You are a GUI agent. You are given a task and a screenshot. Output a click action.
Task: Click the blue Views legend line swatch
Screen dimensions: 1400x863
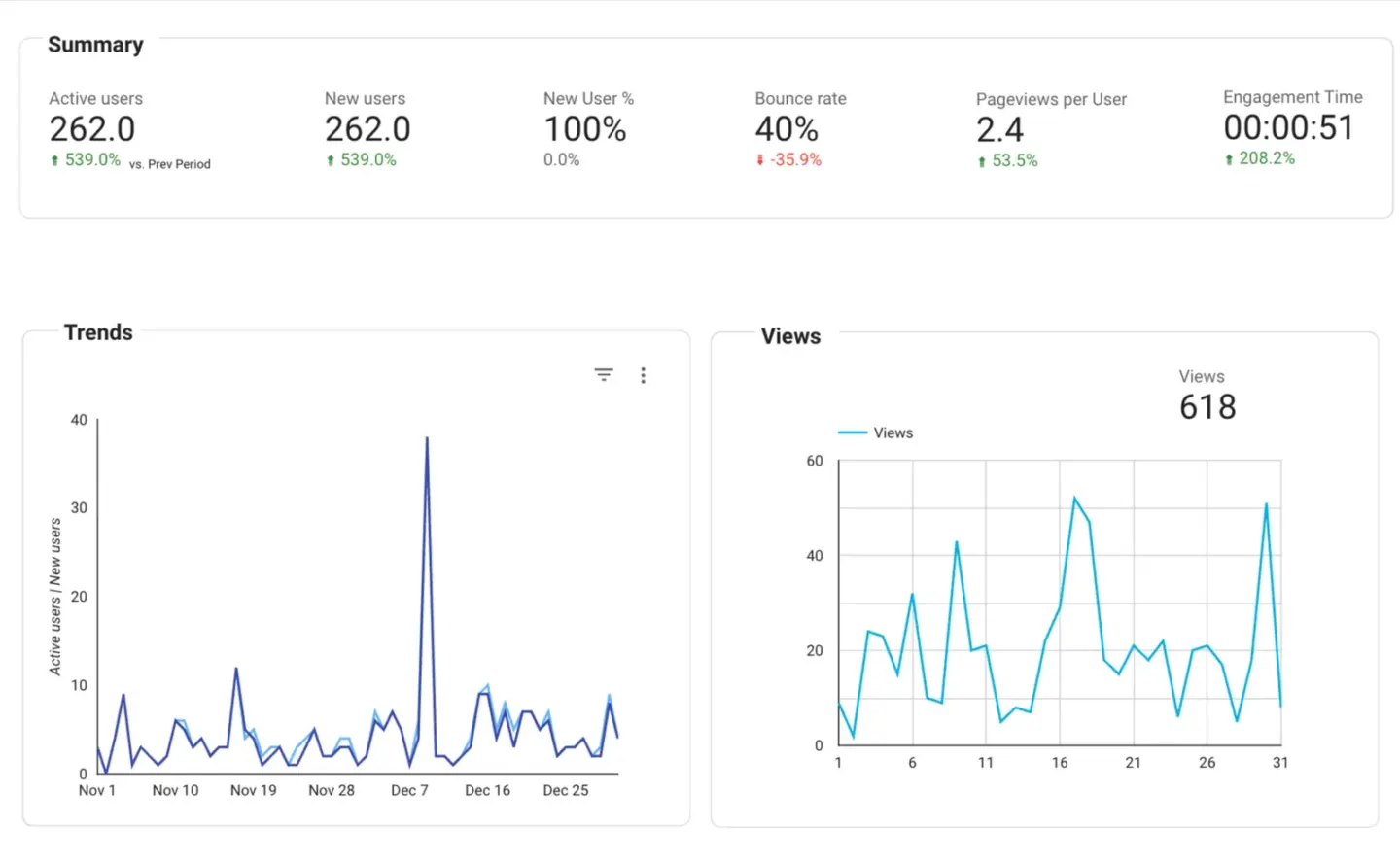click(852, 432)
